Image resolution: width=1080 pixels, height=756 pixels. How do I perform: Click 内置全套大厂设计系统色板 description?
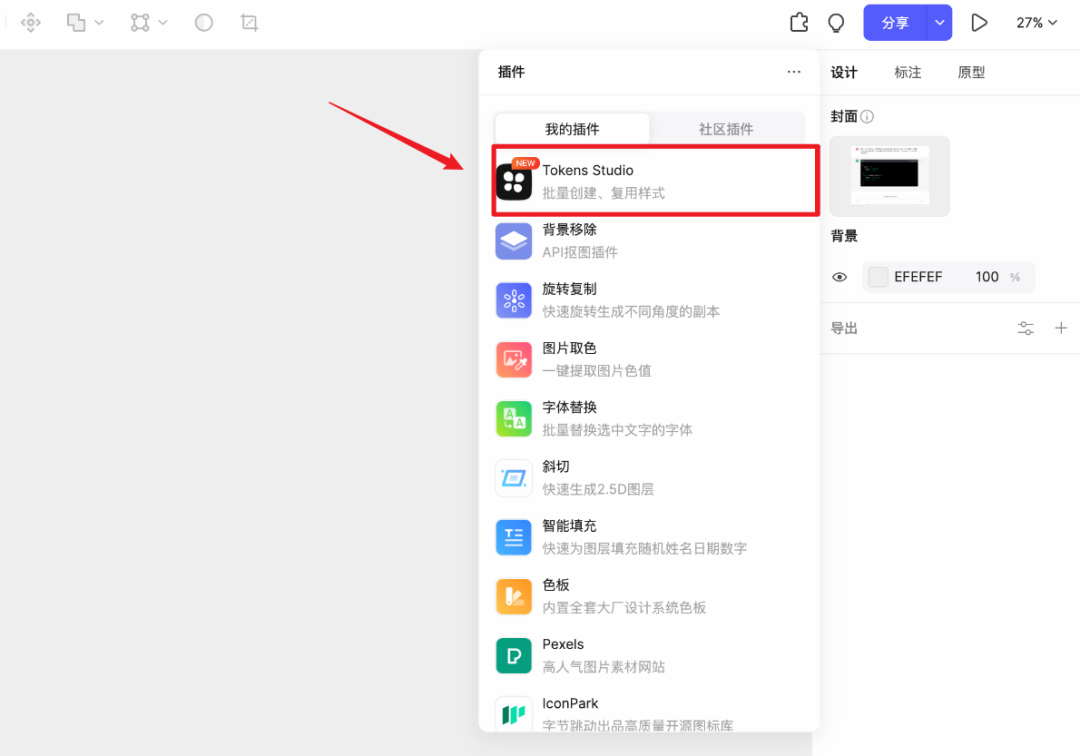624,607
